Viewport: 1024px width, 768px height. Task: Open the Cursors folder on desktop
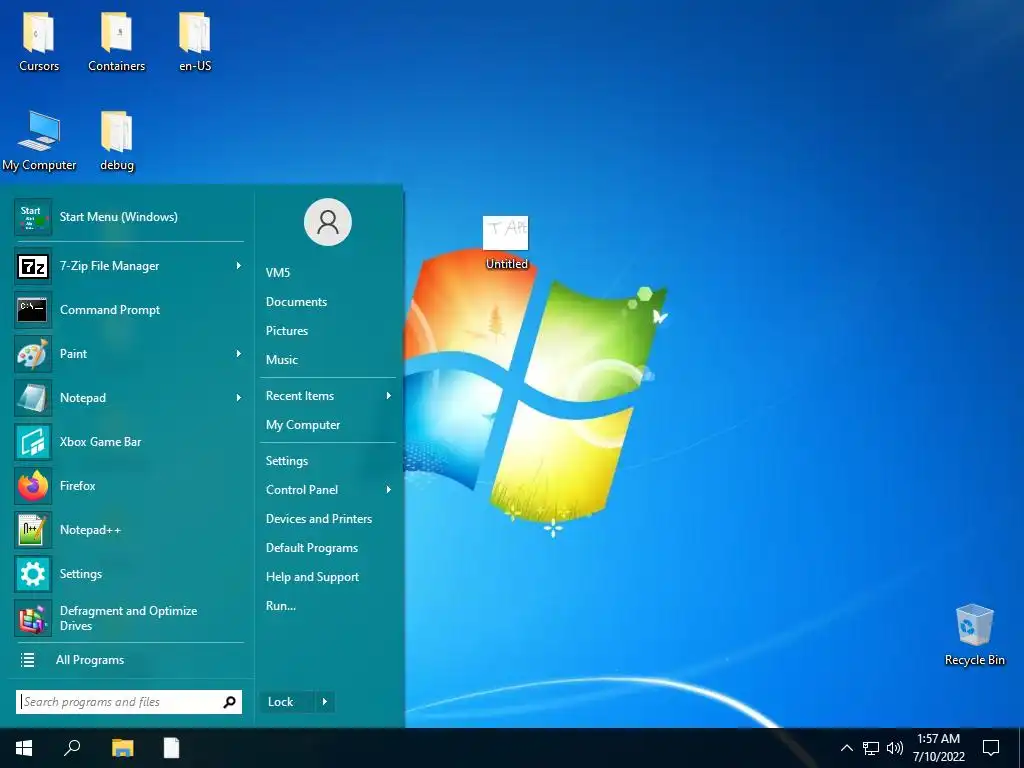click(39, 42)
